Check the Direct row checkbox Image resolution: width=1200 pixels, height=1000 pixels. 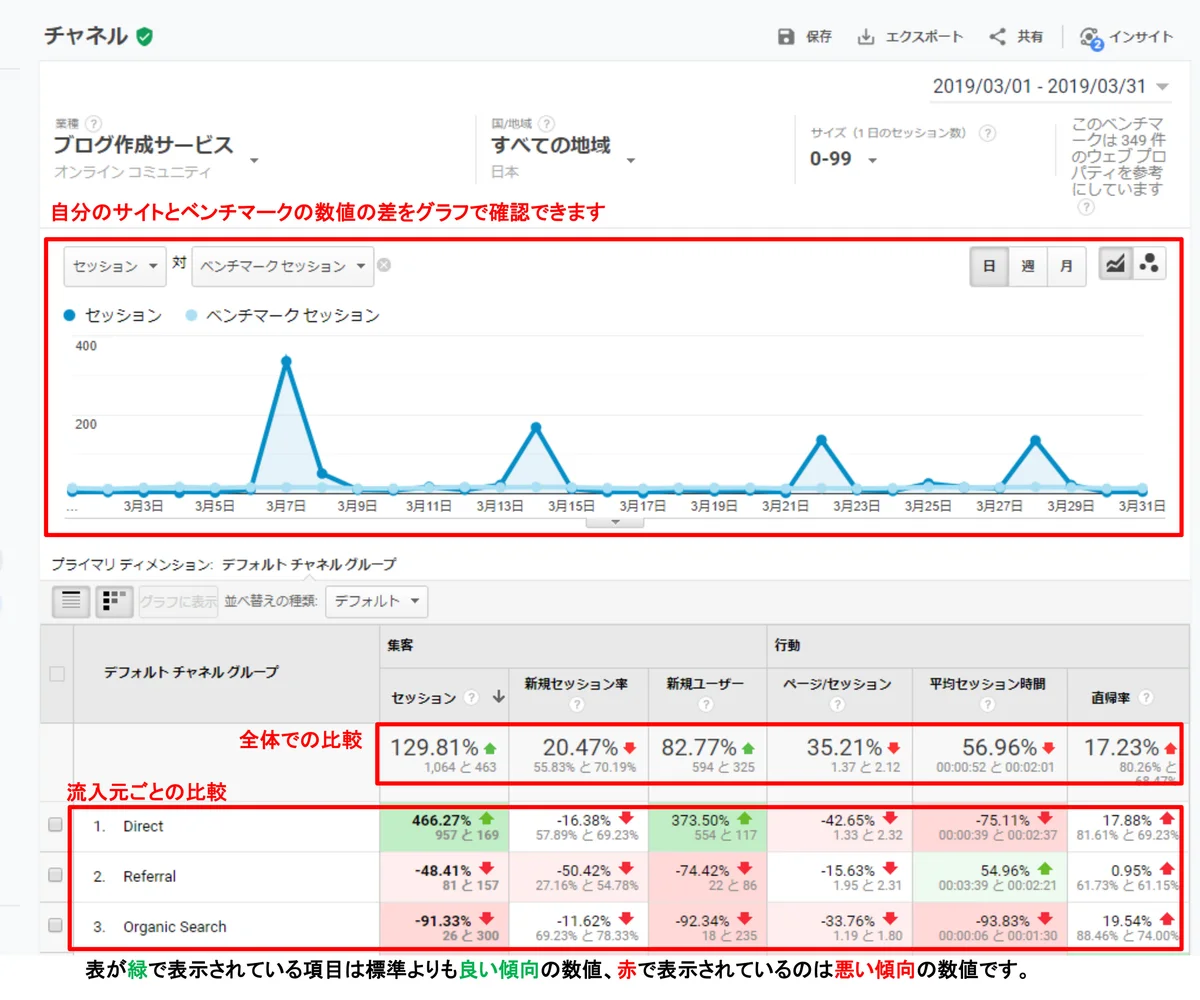coord(56,825)
